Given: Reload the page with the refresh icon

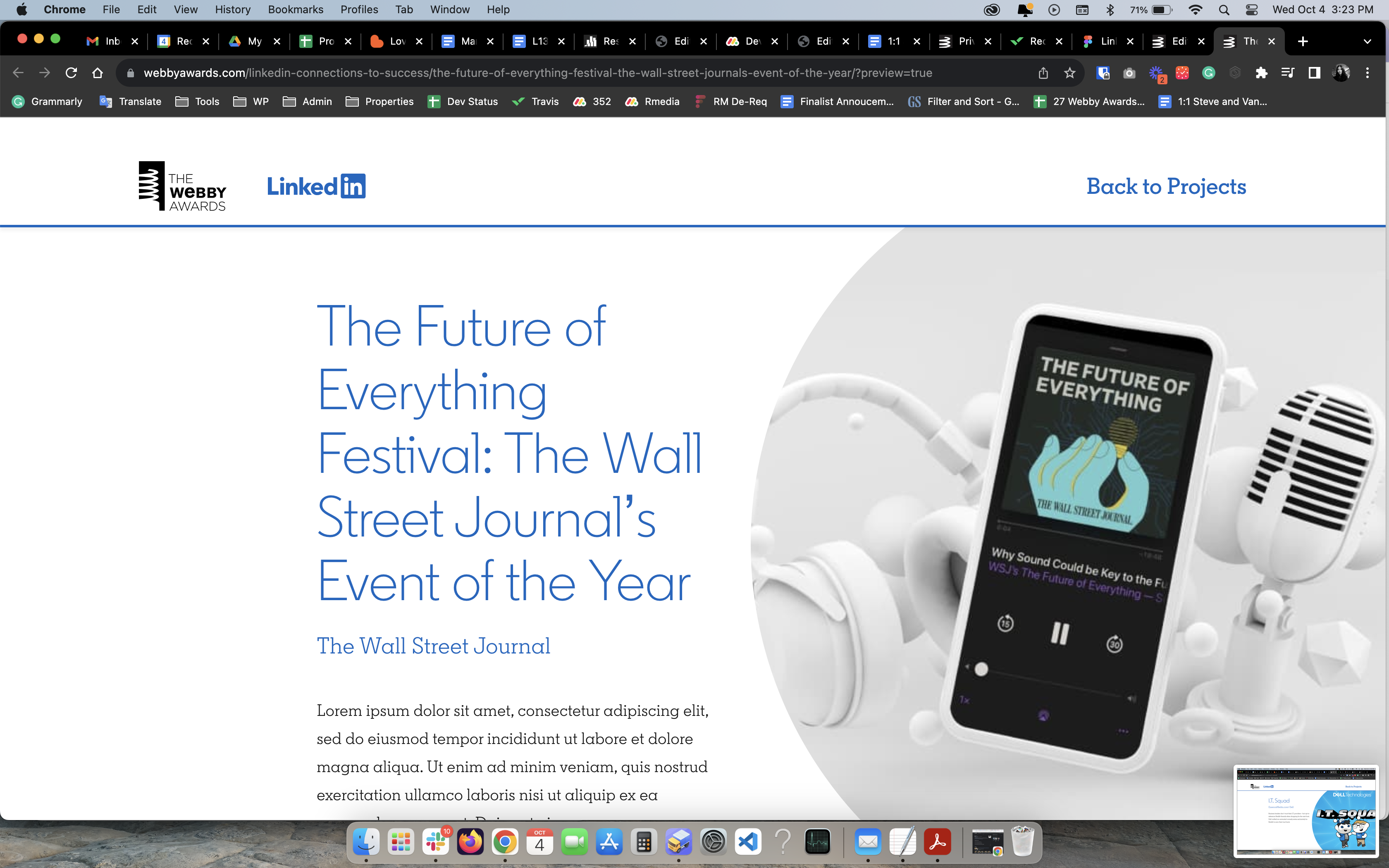Looking at the screenshot, I should click(x=71, y=73).
